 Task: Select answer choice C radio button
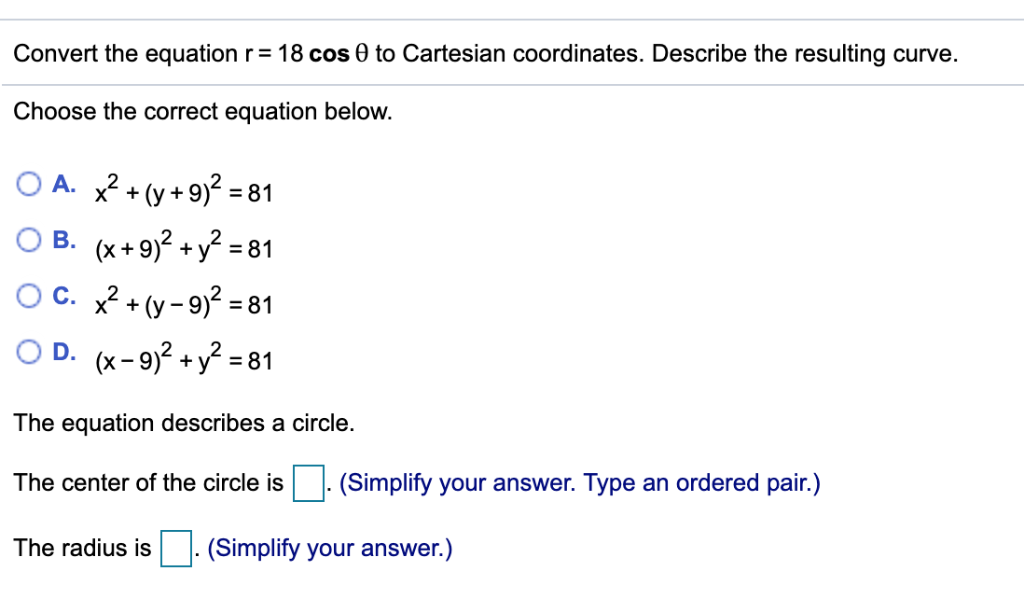pyautogui.click(x=29, y=295)
